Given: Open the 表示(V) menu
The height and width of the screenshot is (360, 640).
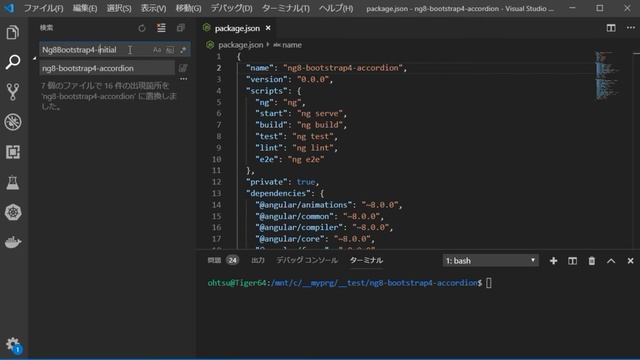Looking at the screenshot, I should (x=153, y=8).
